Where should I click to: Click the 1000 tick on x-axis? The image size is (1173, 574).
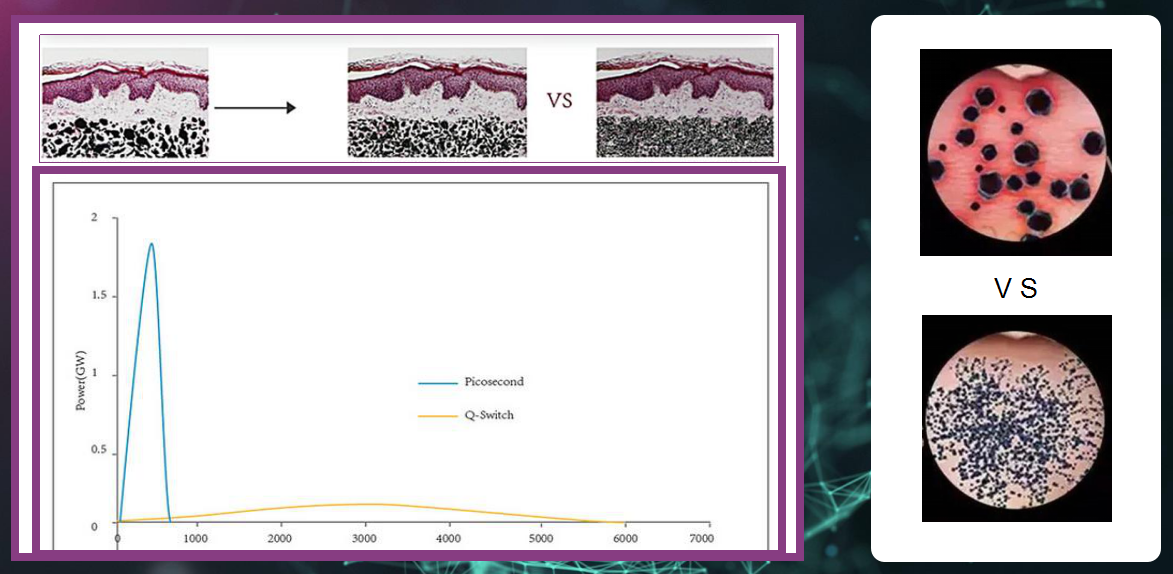coord(195,538)
